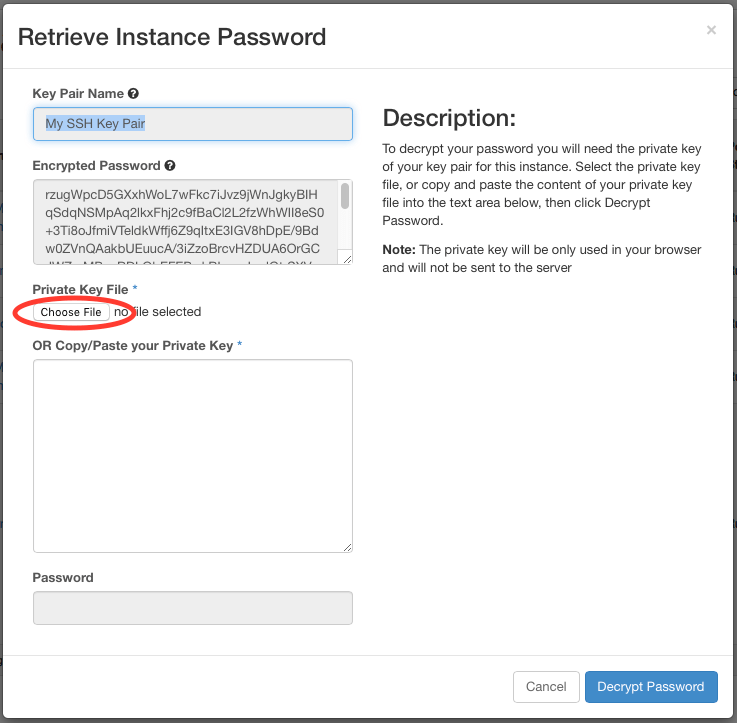
Task: Click the 'Private Key File' label
Action: coord(80,288)
